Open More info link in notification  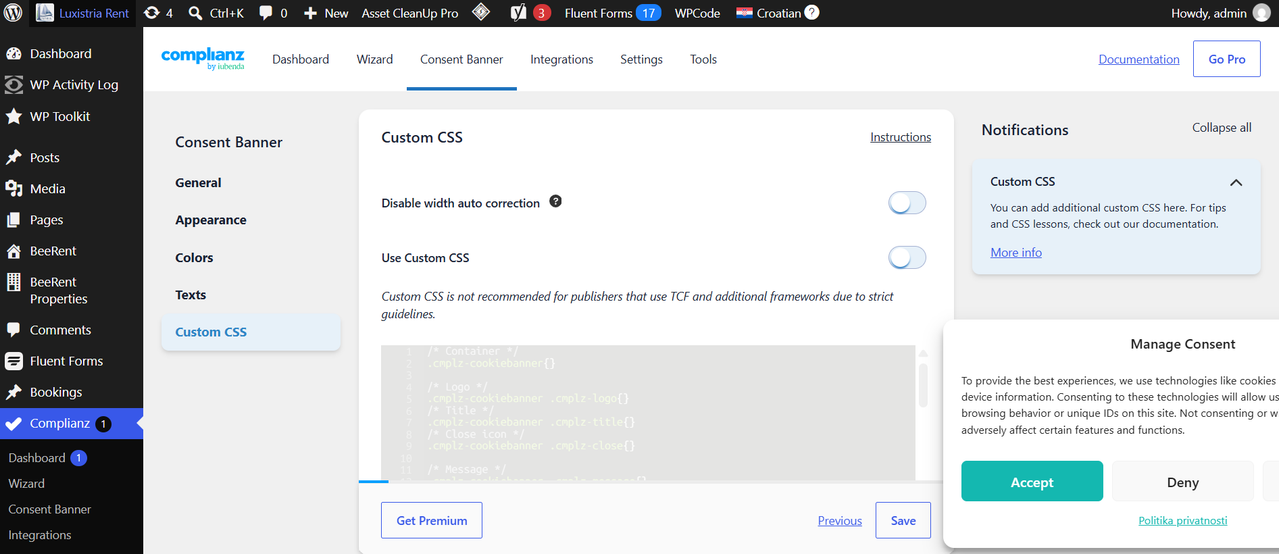[x=1016, y=252]
